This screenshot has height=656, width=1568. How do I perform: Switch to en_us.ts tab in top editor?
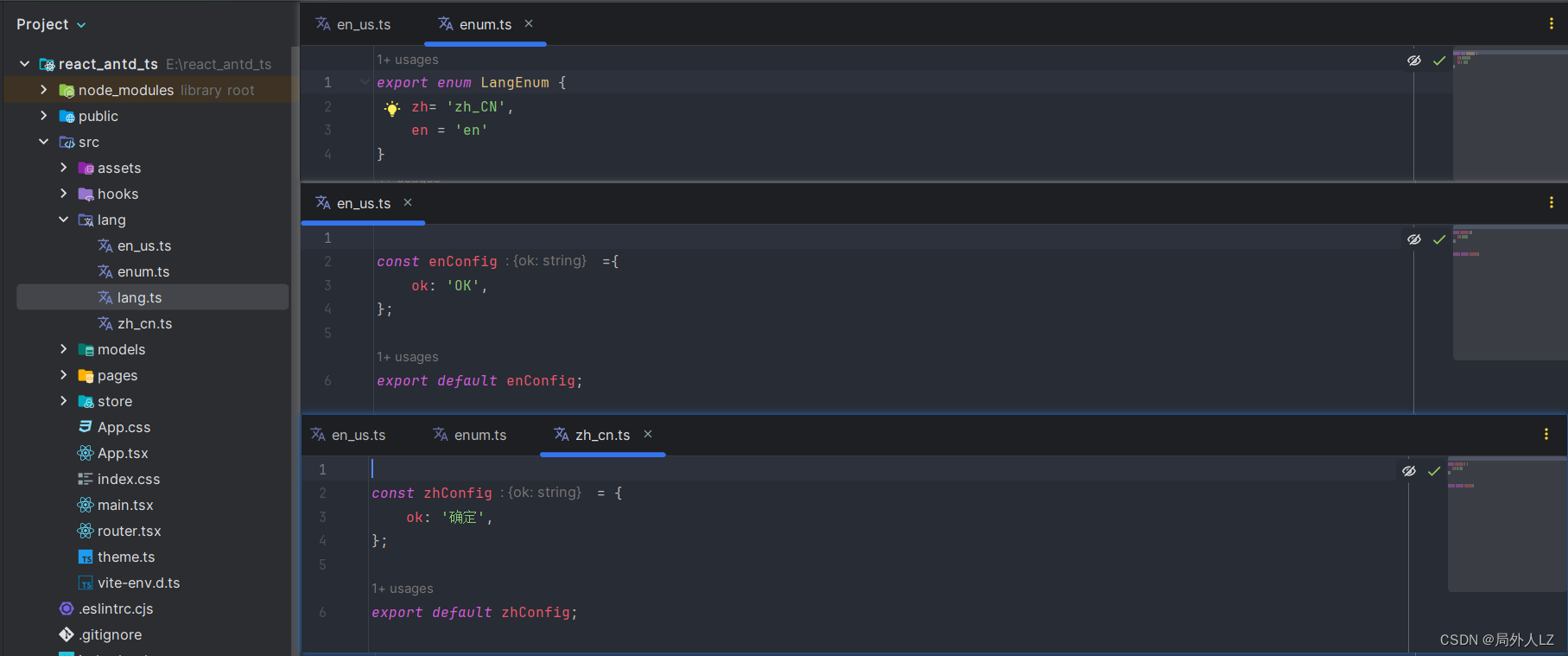(353, 24)
